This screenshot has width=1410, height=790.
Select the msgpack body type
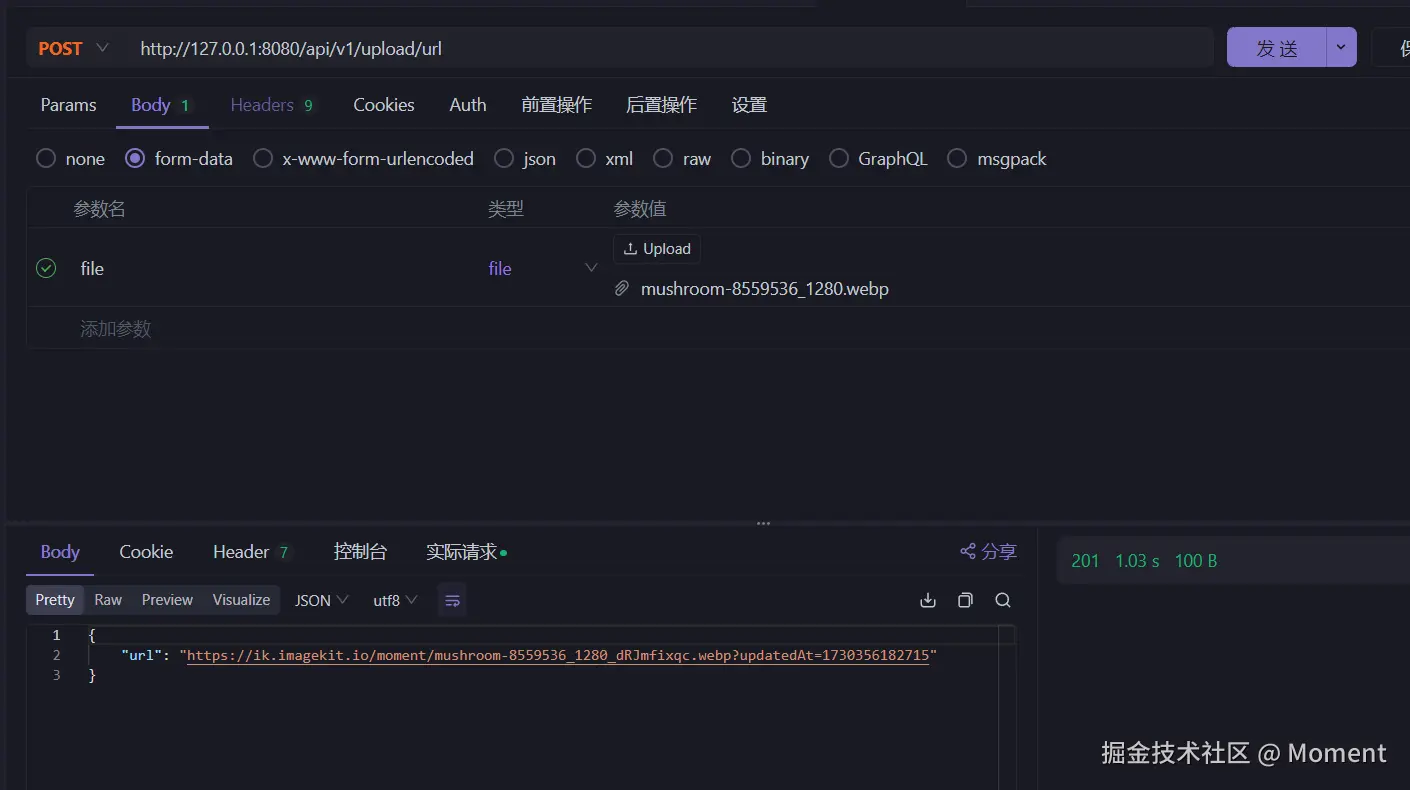(x=957, y=158)
